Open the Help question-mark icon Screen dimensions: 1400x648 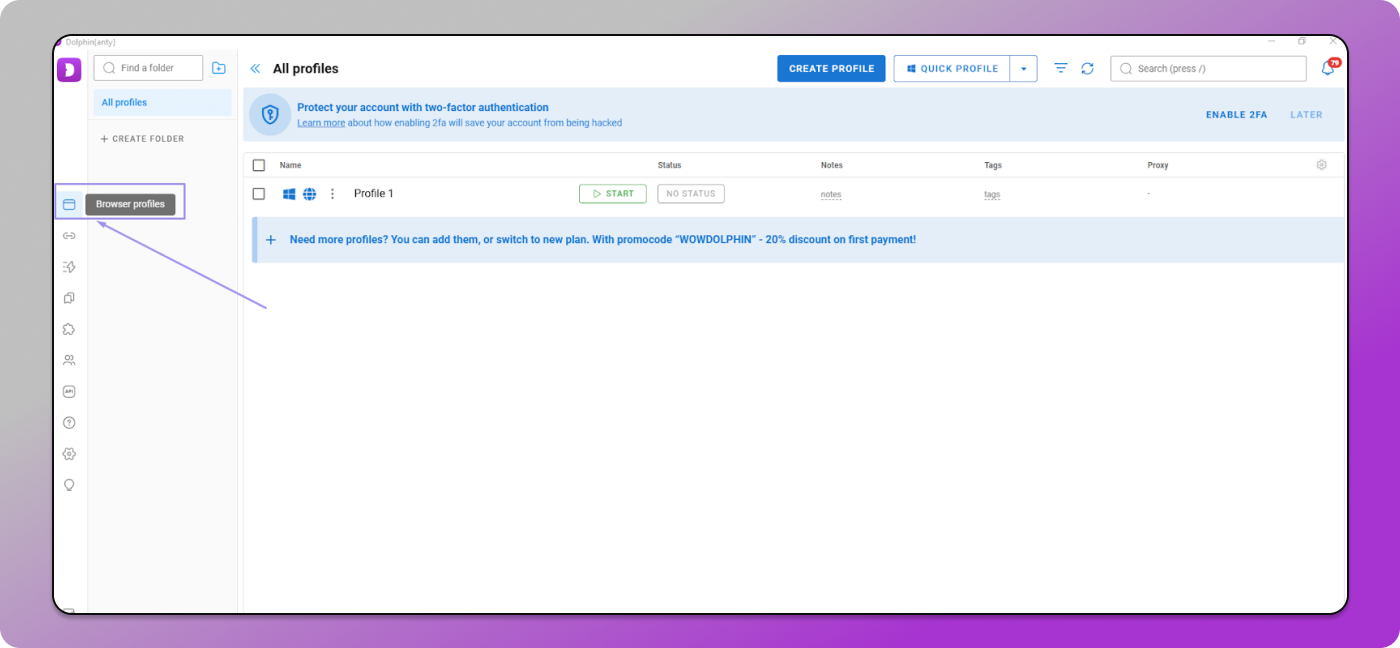point(69,422)
